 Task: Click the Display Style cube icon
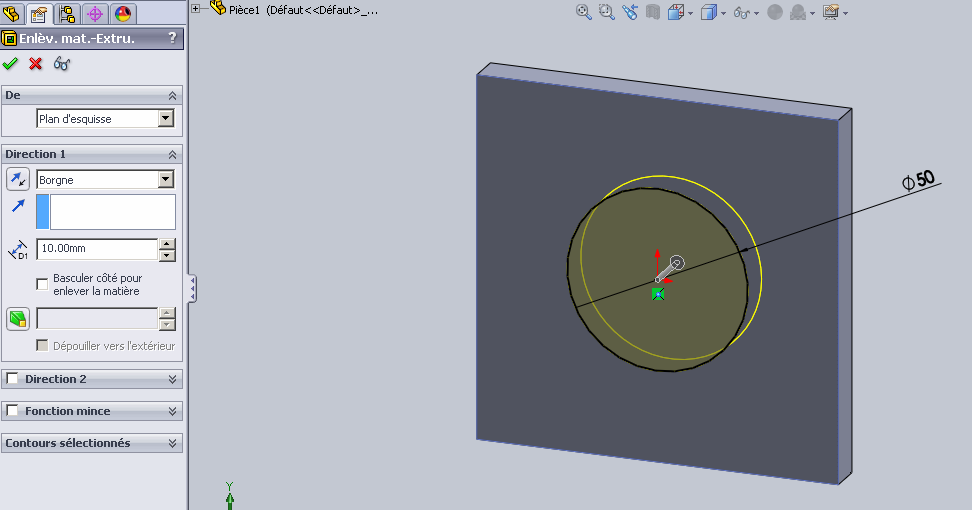pos(708,12)
